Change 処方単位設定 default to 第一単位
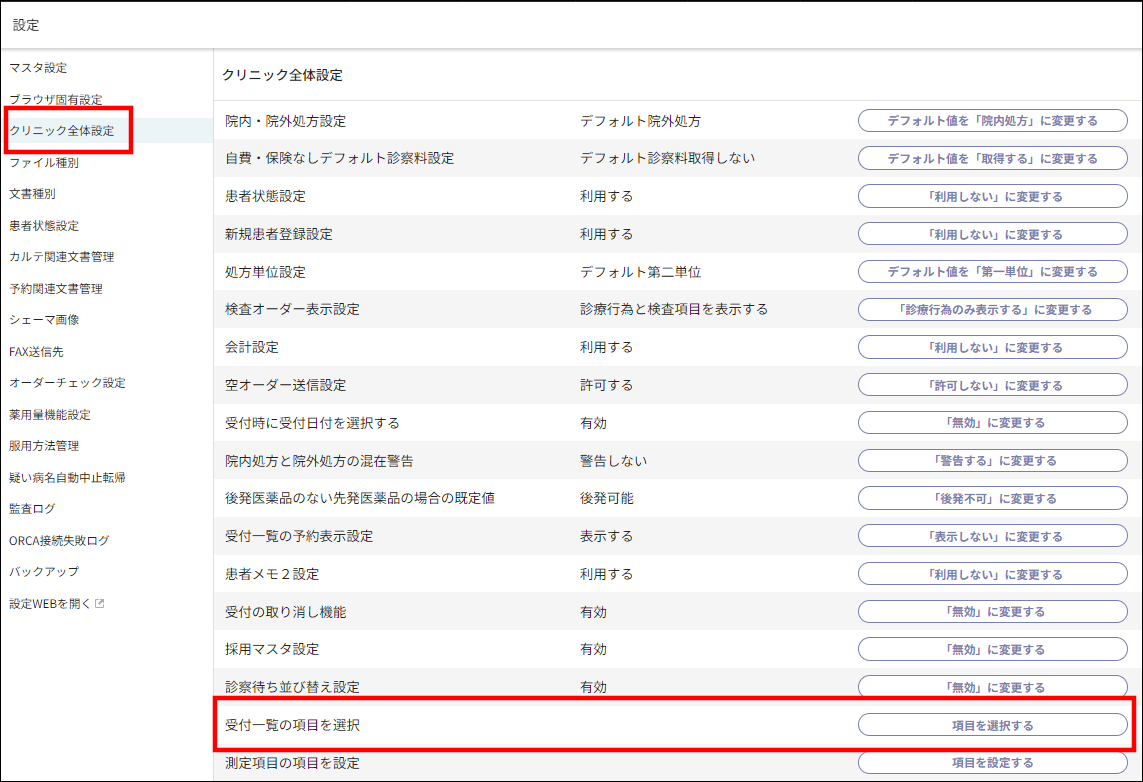 coord(992,271)
